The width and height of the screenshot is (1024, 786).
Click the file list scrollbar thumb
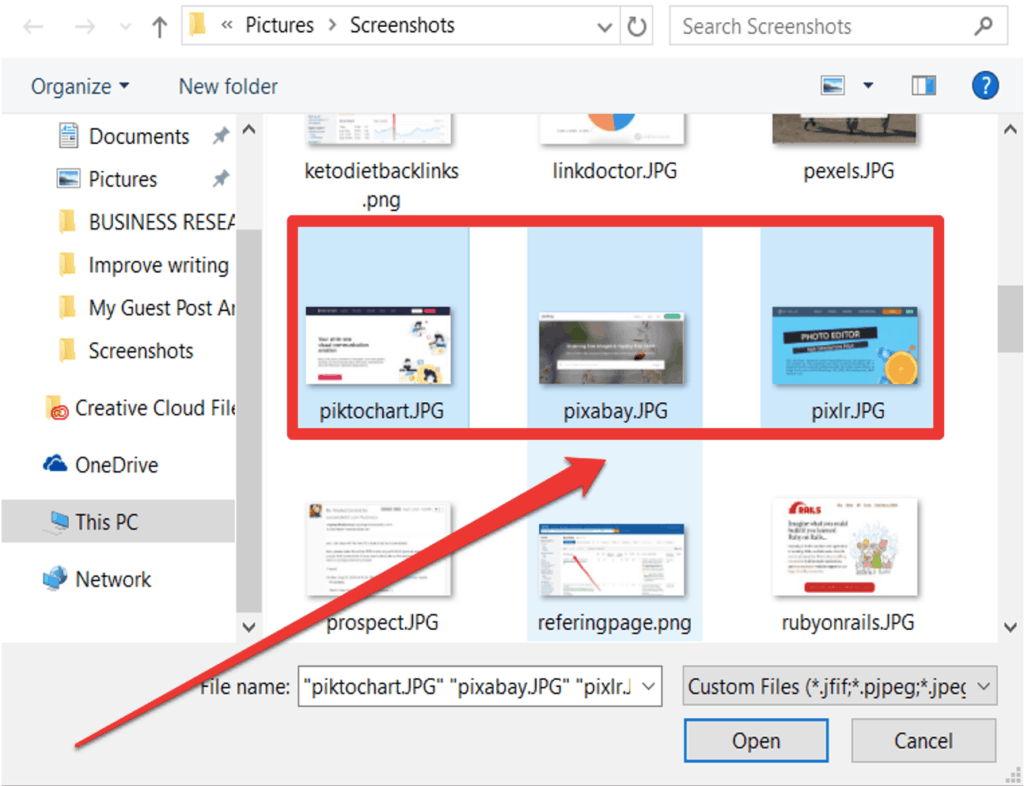pyautogui.click(x=1010, y=319)
